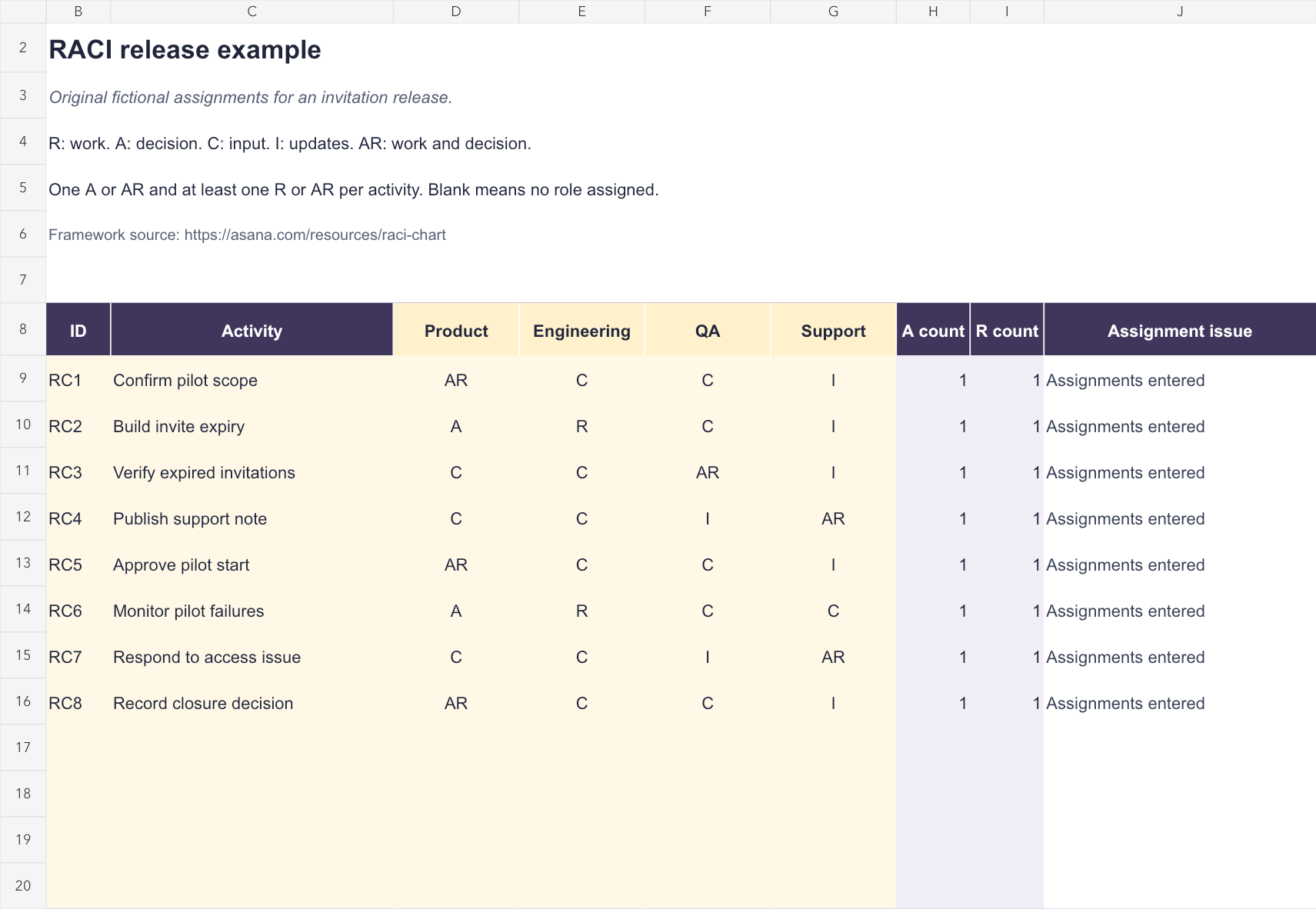Click the 'Assignment issue' header cell
The height and width of the screenshot is (909, 1316).
coord(1179,331)
